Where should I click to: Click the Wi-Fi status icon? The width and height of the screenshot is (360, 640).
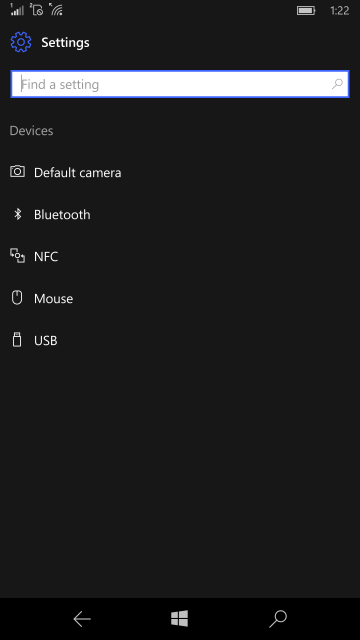56,9
